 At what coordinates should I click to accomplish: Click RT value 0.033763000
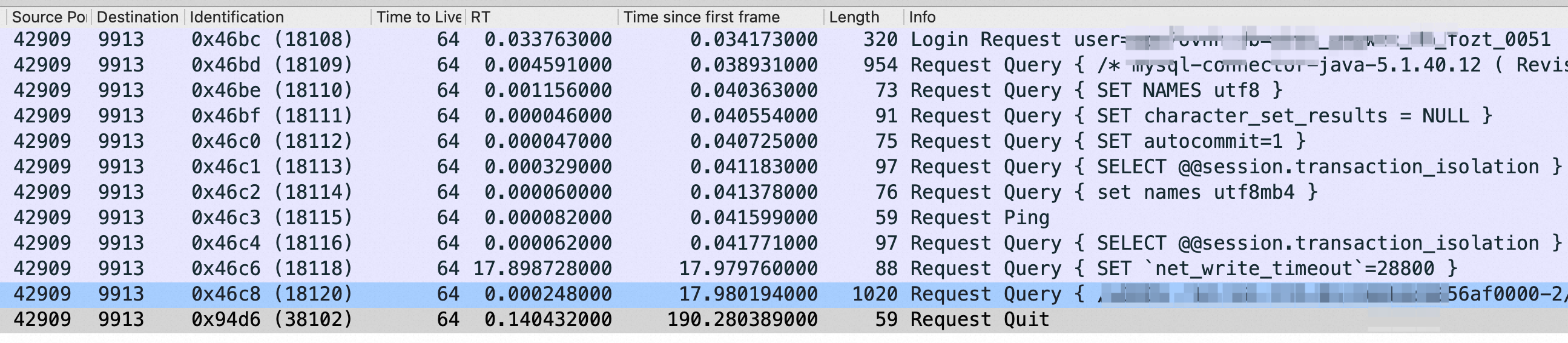click(x=548, y=39)
